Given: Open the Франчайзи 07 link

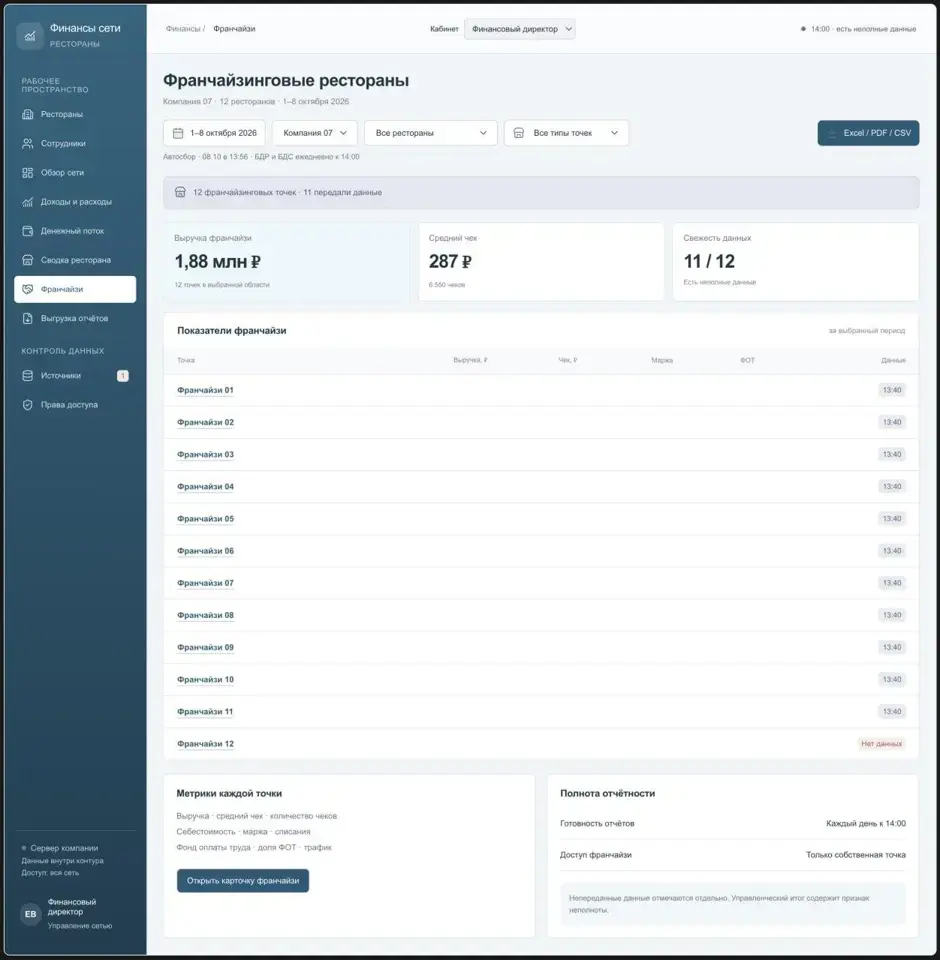Looking at the screenshot, I should point(205,583).
